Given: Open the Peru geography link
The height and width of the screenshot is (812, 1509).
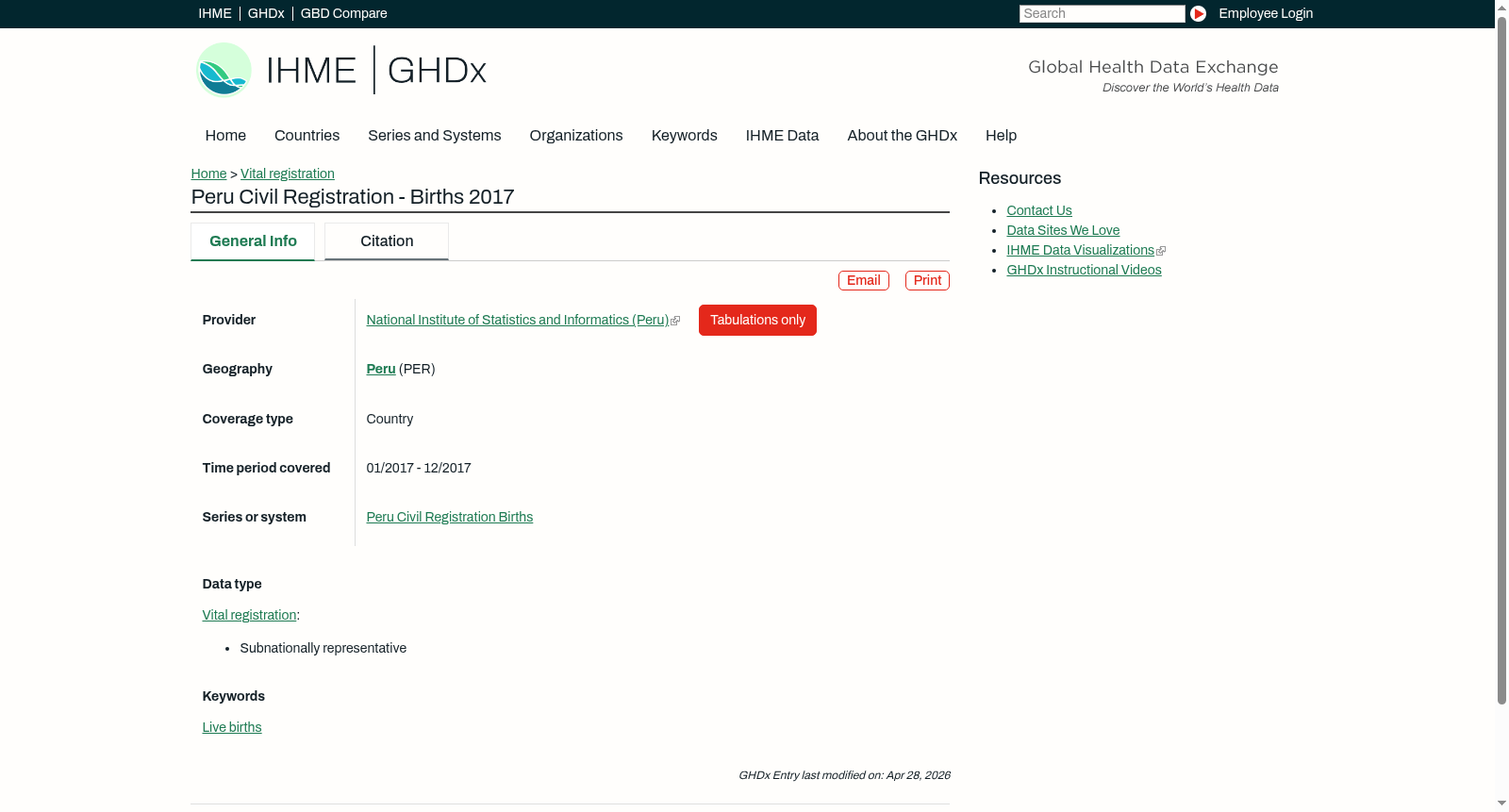Looking at the screenshot, I should pos(381,369).
